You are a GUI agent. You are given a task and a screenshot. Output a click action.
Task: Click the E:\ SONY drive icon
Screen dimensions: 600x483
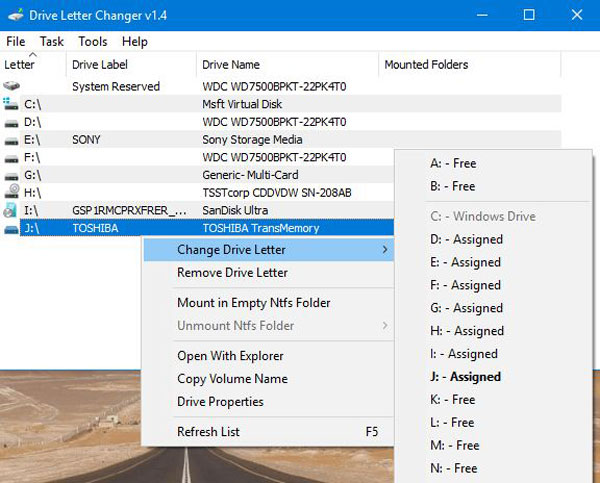pos(12,140)
